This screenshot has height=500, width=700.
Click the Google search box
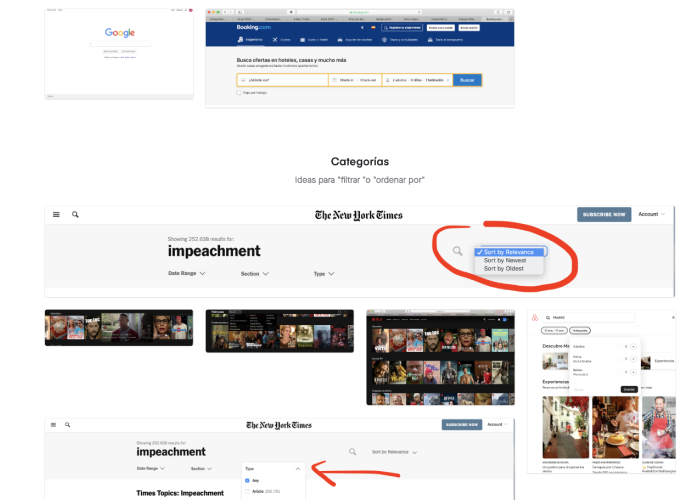coord(120,44)
